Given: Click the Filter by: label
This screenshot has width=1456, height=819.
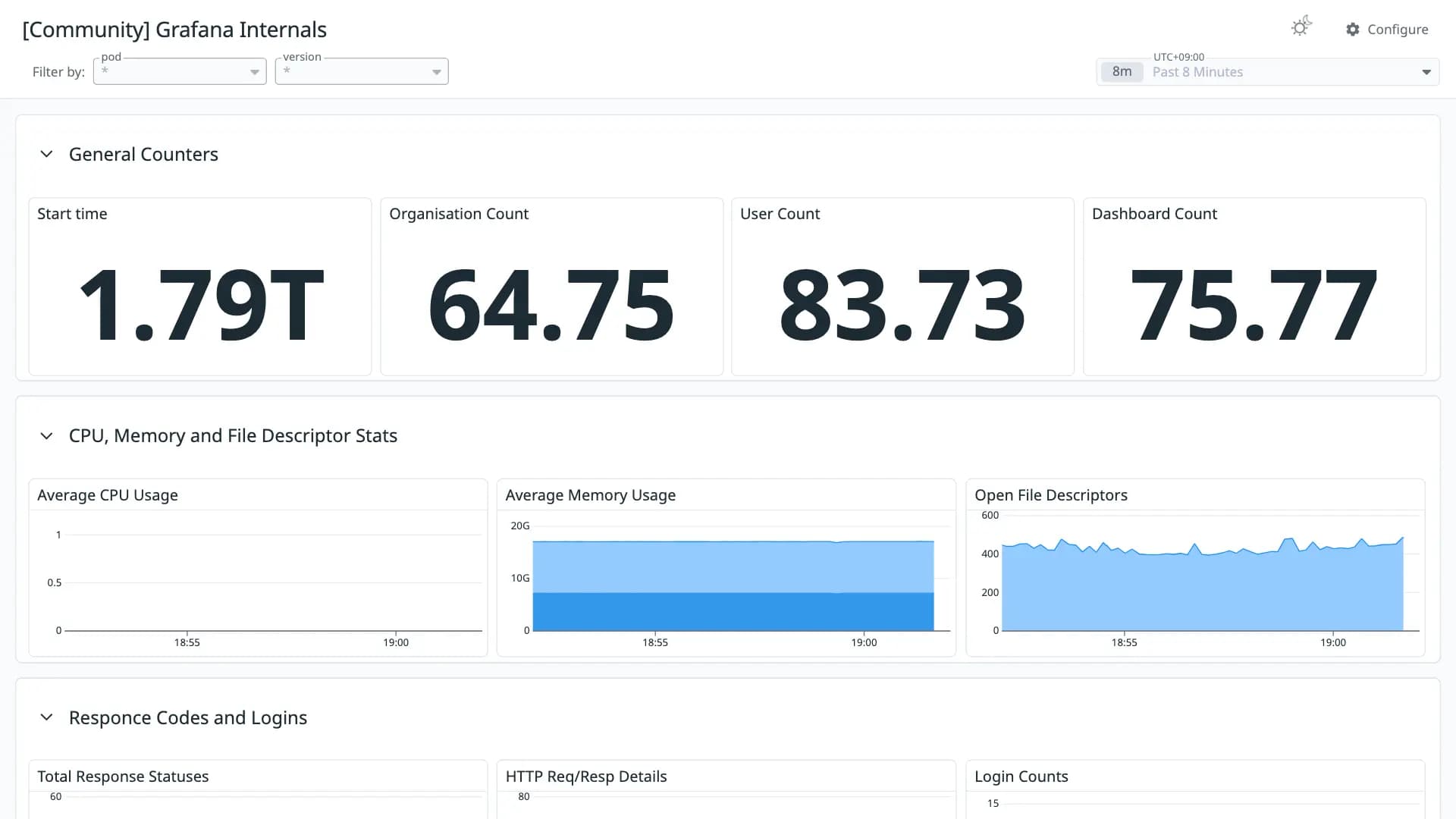Looking at the screenshot, I should 58,72.
